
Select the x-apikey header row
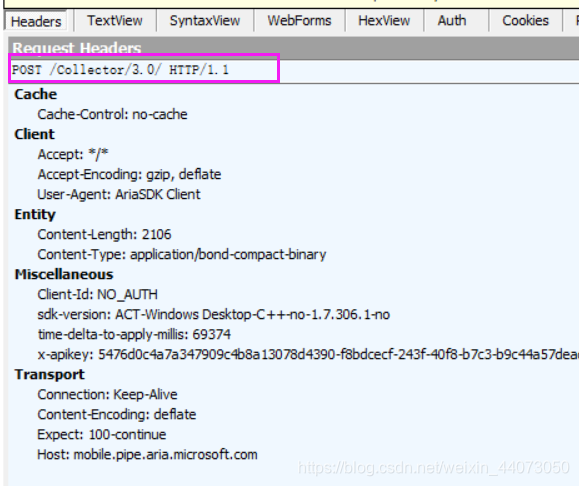[x=308, y=355]
